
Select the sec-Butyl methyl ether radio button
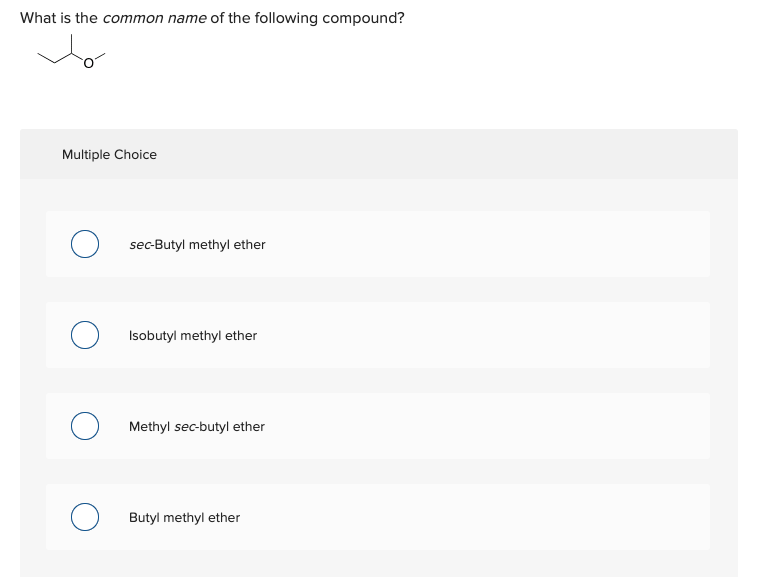point(85,245)
